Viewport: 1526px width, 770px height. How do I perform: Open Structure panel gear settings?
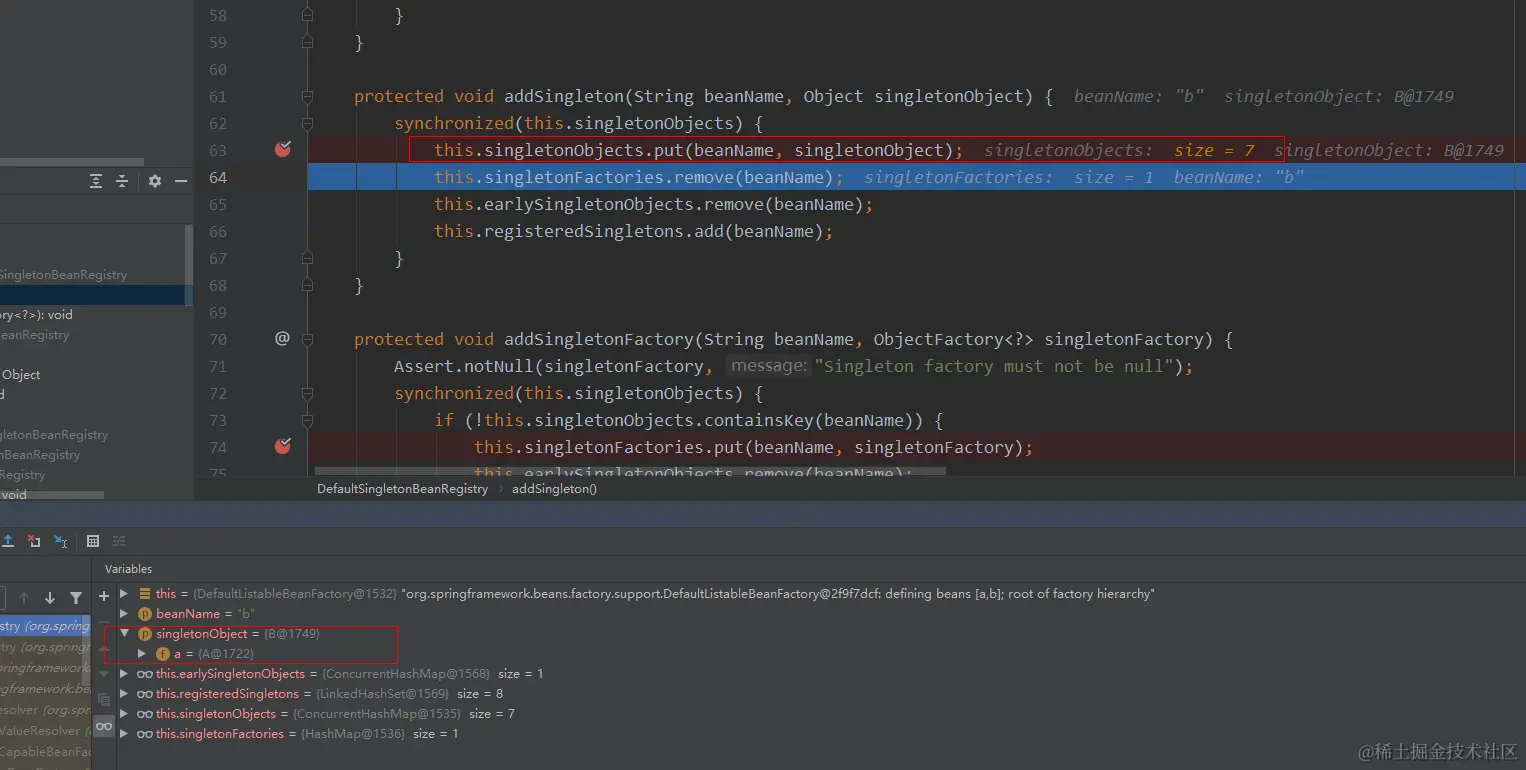tap(155, 181)
